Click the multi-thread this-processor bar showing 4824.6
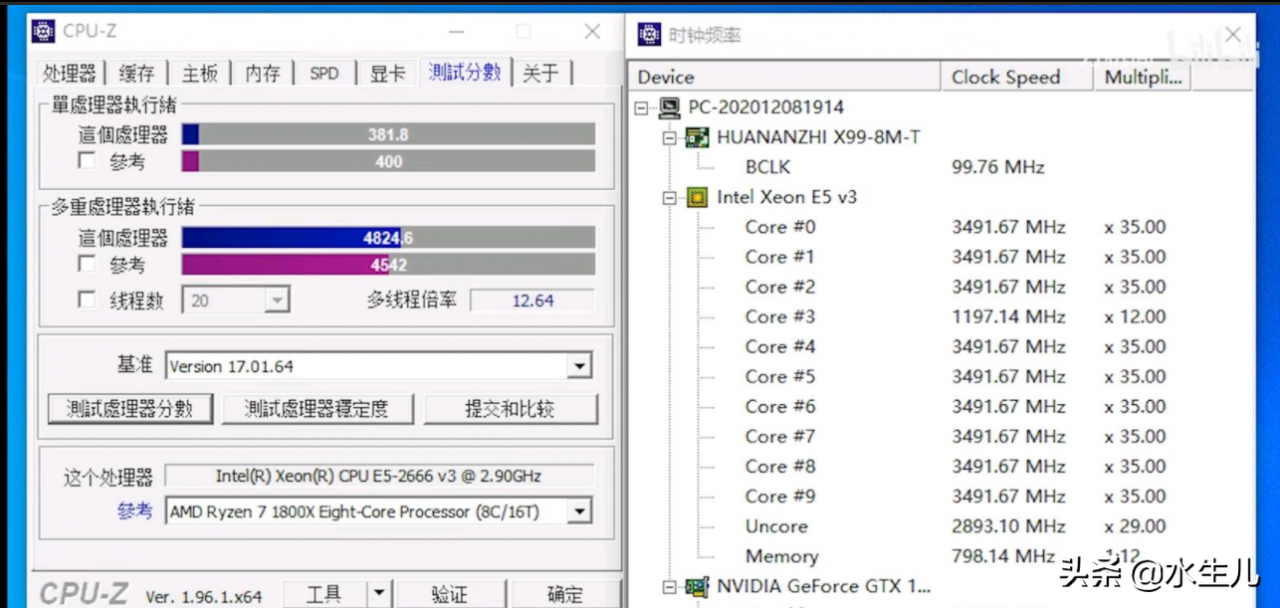Viewport: 1280px width, 608px height. click(x=388, y=238)
